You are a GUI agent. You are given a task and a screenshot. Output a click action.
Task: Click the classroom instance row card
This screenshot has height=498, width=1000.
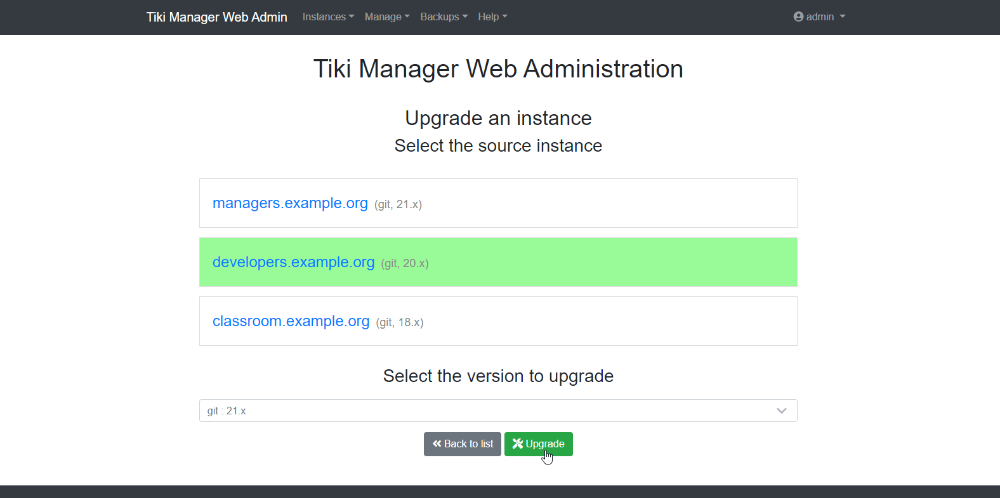coord(498,321)
